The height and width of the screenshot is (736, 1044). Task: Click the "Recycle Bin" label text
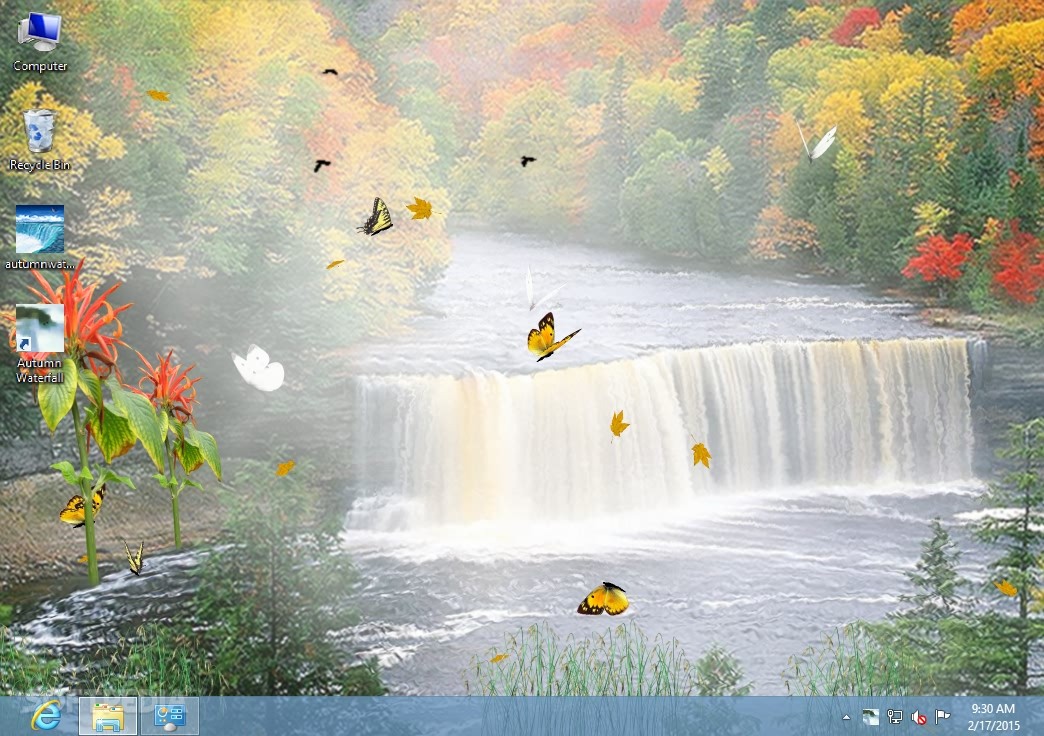(x=40, y=165)
